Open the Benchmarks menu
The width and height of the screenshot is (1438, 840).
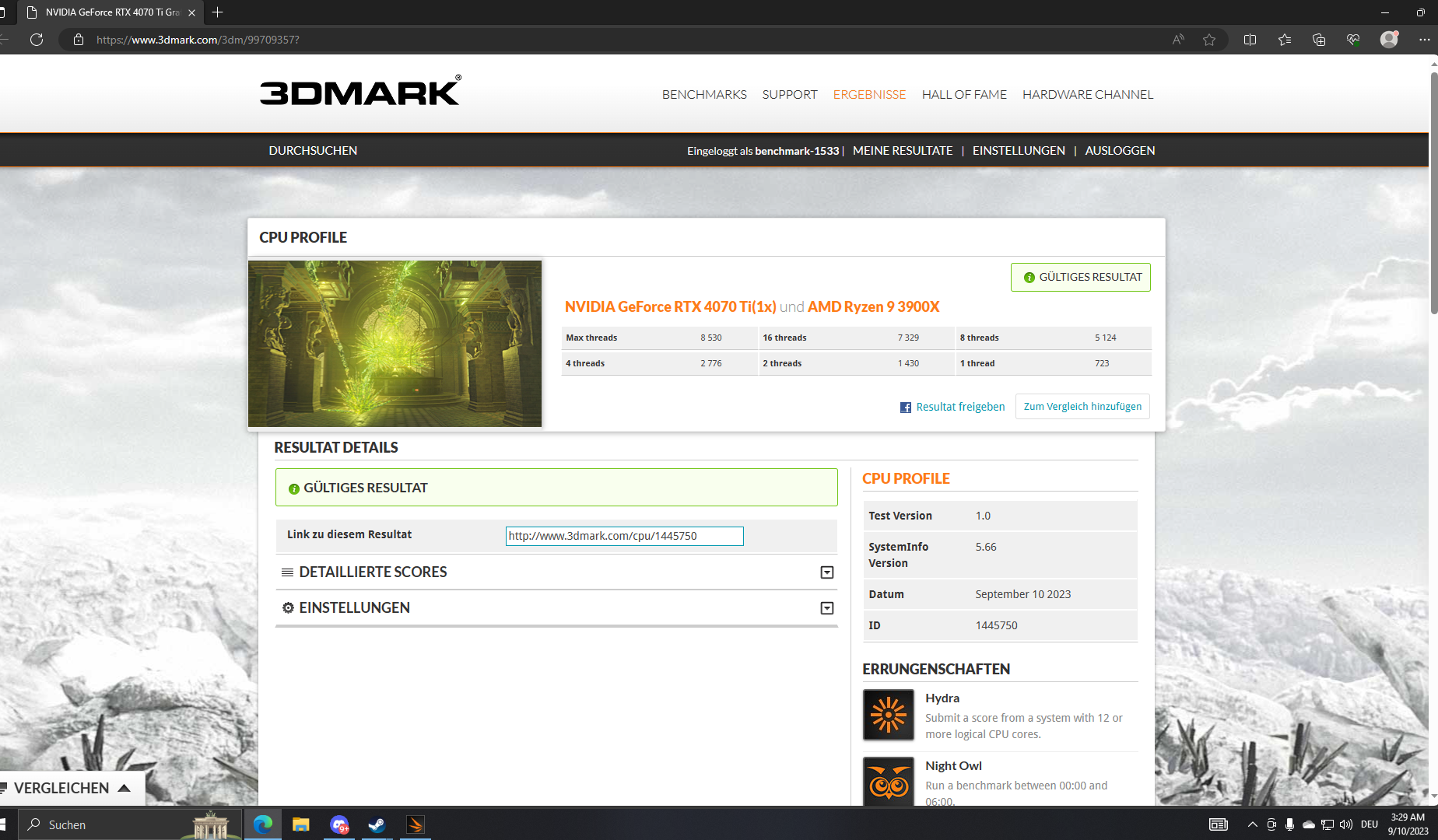[x=704, y=94]
